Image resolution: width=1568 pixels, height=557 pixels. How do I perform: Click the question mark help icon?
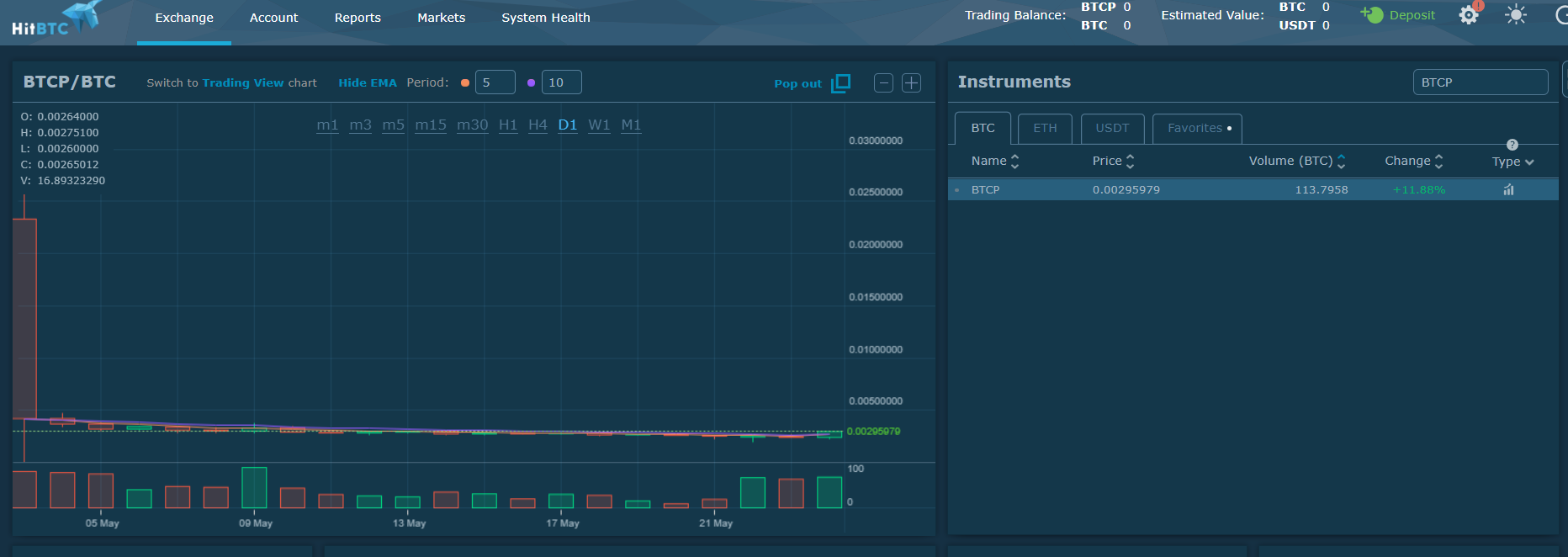point(1512,145)
